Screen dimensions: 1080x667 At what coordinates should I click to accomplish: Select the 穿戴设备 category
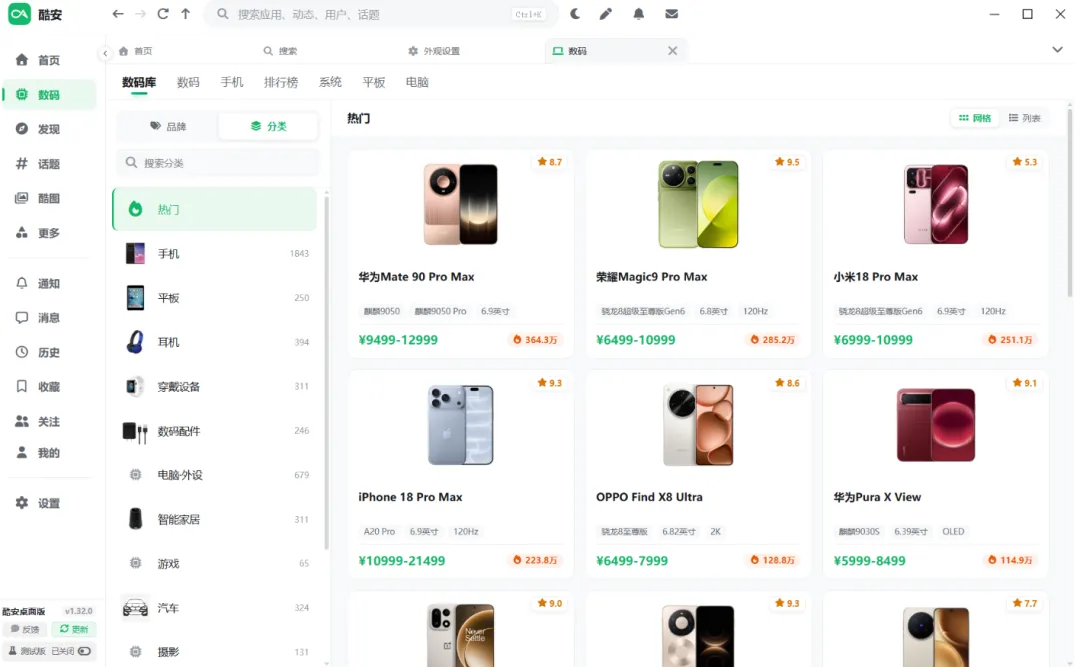click(214, 387)
